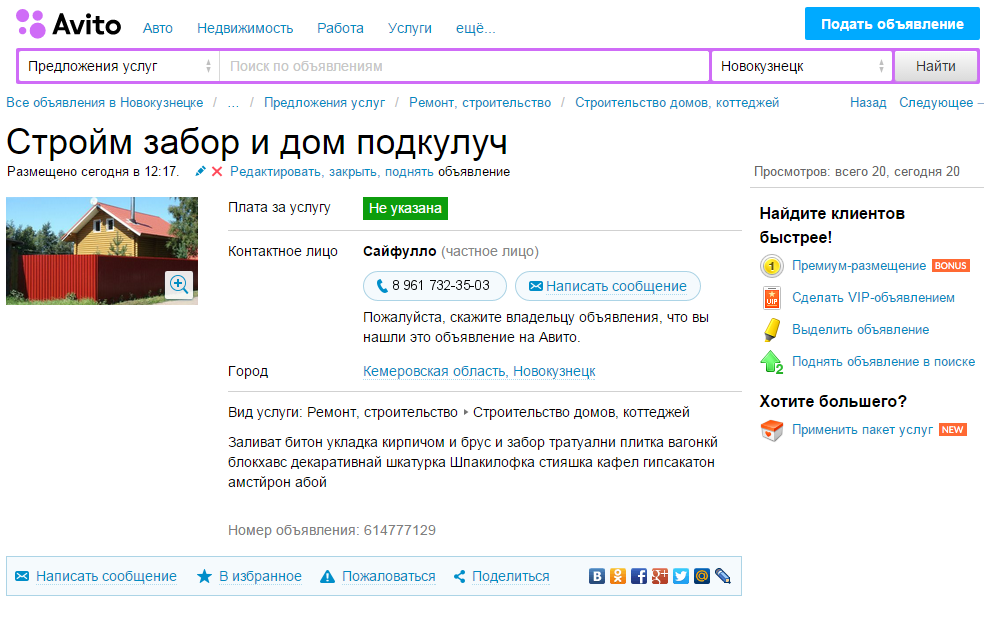Open the 'Предложения услуг' category dropdown
984x623 pixels.
point(119,67)
